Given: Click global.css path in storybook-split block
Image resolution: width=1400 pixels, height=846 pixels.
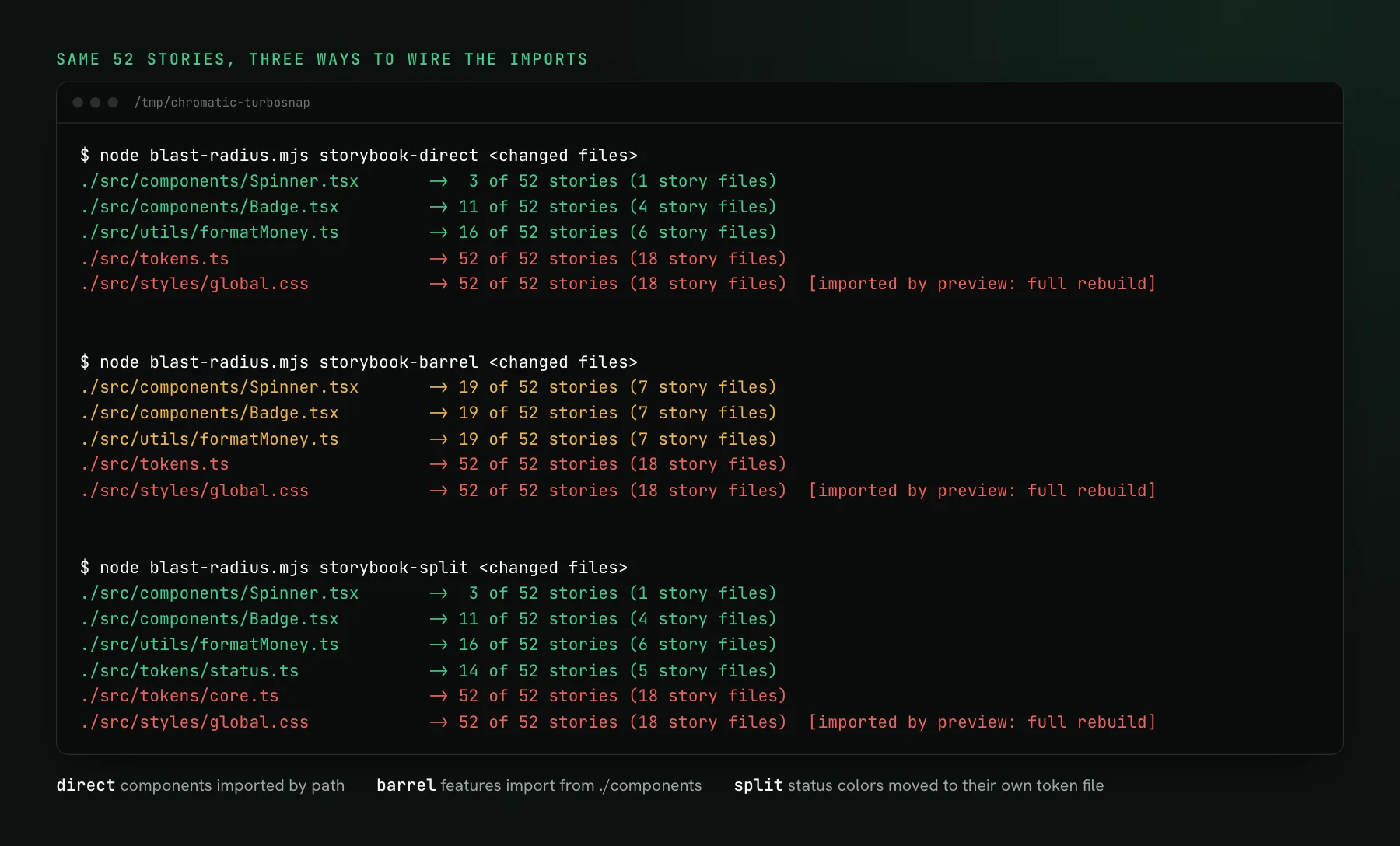Looking at the screenshot, I should click(194, 722).
